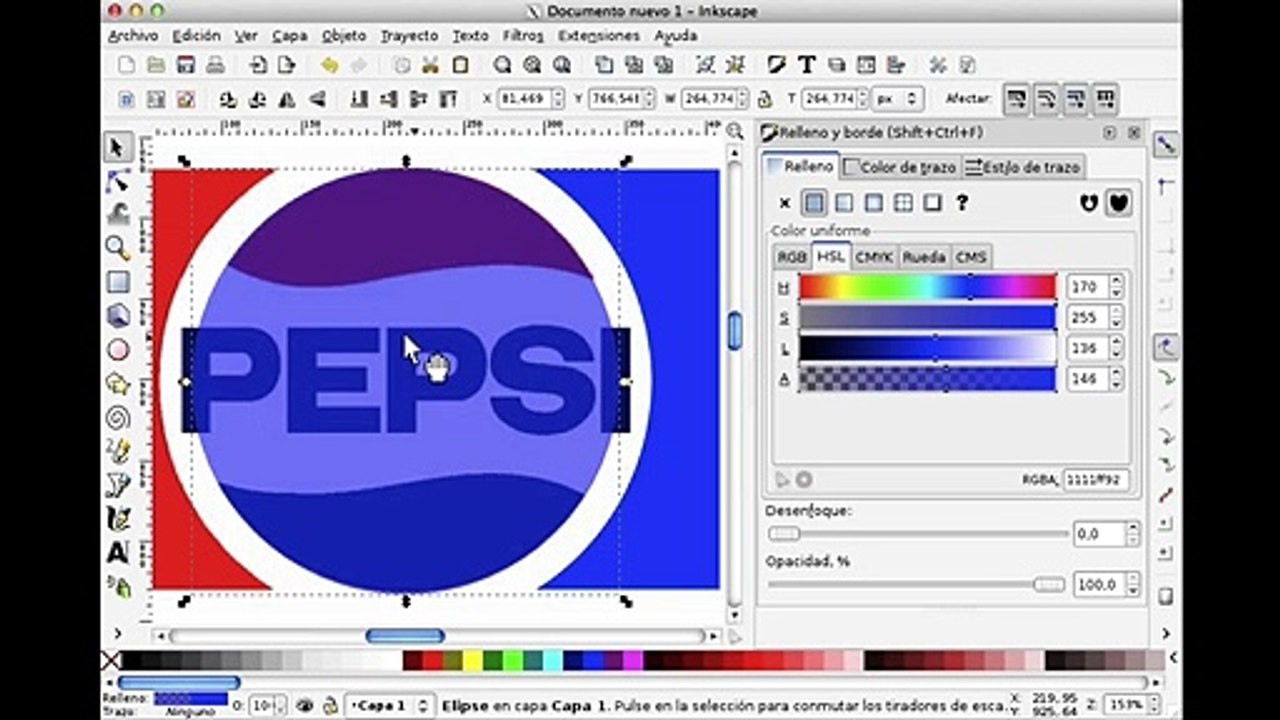Choose the Ellipse tool
Image resolution: width=1280 pixels, height=720 pixels.
pyautogui.click(x=118, y=350)
